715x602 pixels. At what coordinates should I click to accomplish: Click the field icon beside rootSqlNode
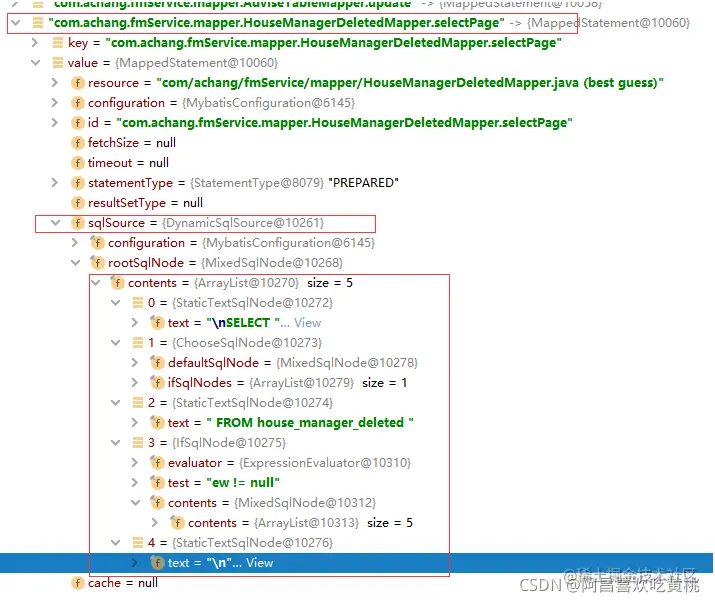tap(97, 263)
